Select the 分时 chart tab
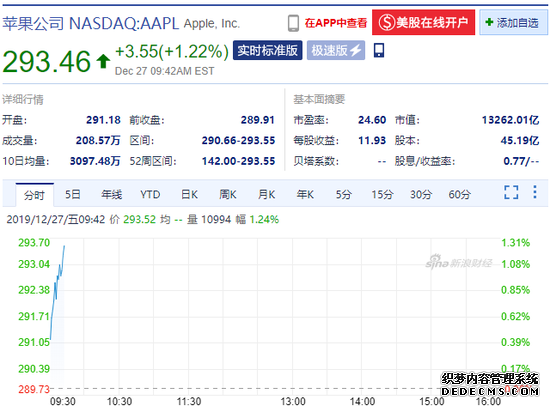 click(34, 195)
